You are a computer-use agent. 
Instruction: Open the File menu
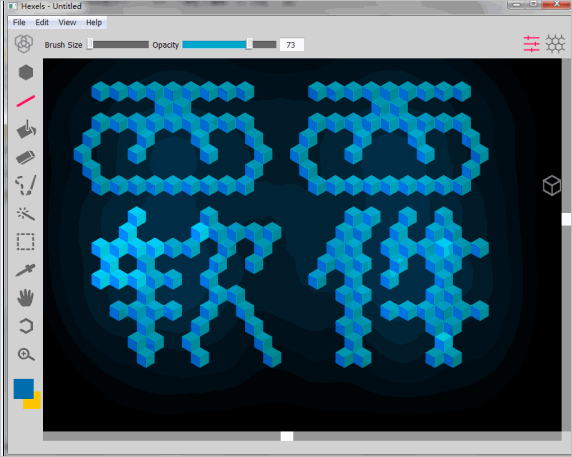click(x=19, y=23)
